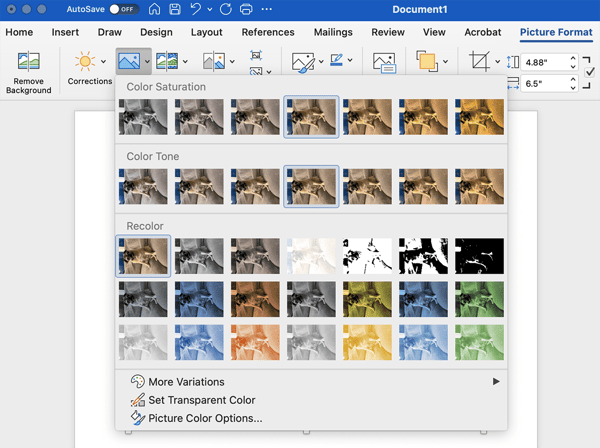Image resolution: width=600 pixels, height=448 pixels.
Task: Click the Redo circular arrow icon
Action: [x=226, y=9]
